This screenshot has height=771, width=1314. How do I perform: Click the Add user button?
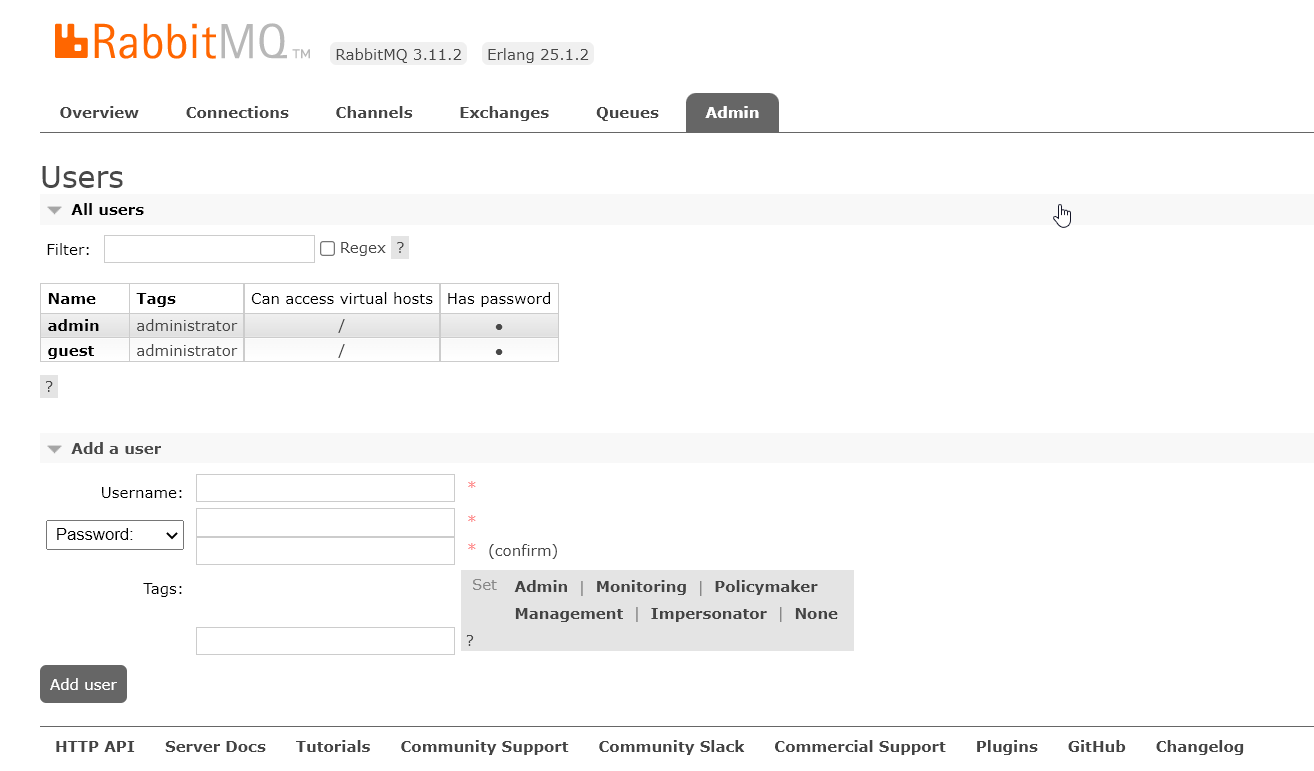coord(83,684)
